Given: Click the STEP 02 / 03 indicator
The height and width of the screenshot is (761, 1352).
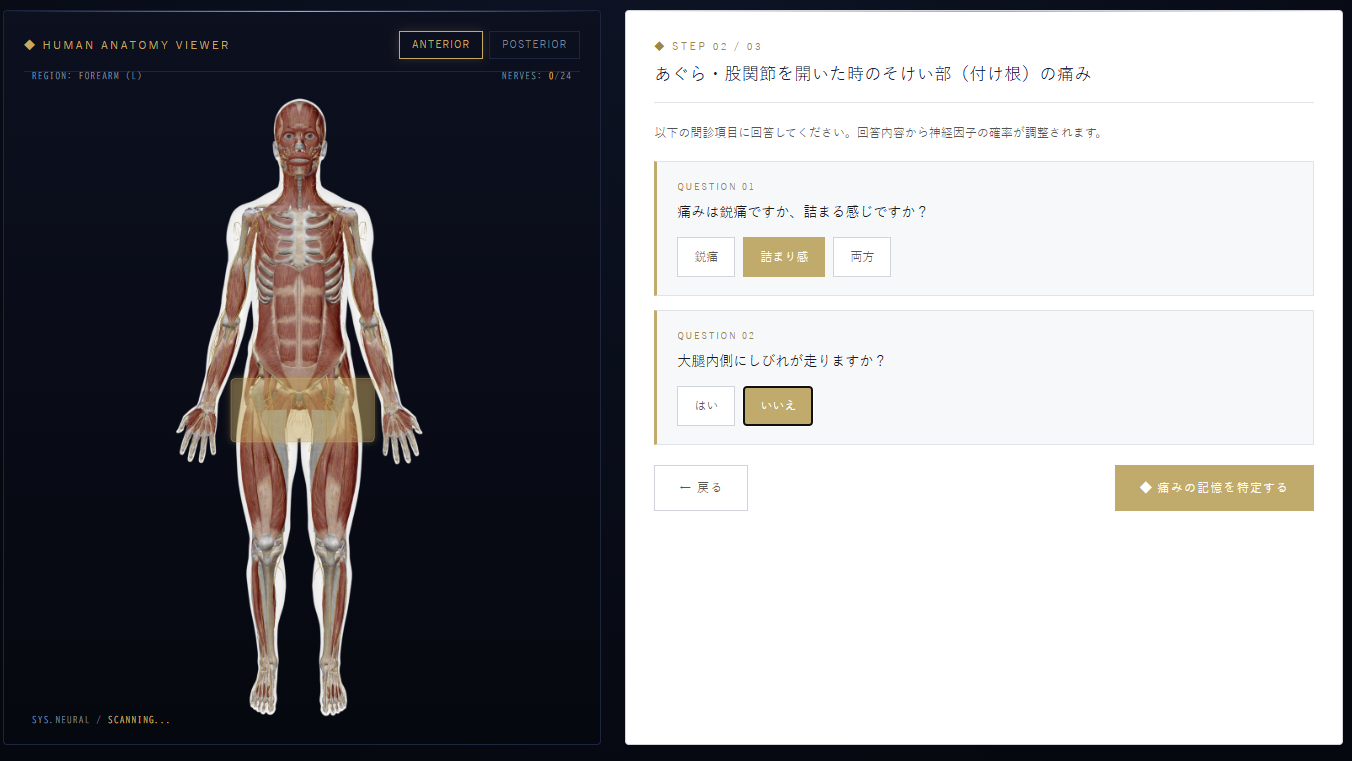Looking at the screenshot, I should [717, 47].
